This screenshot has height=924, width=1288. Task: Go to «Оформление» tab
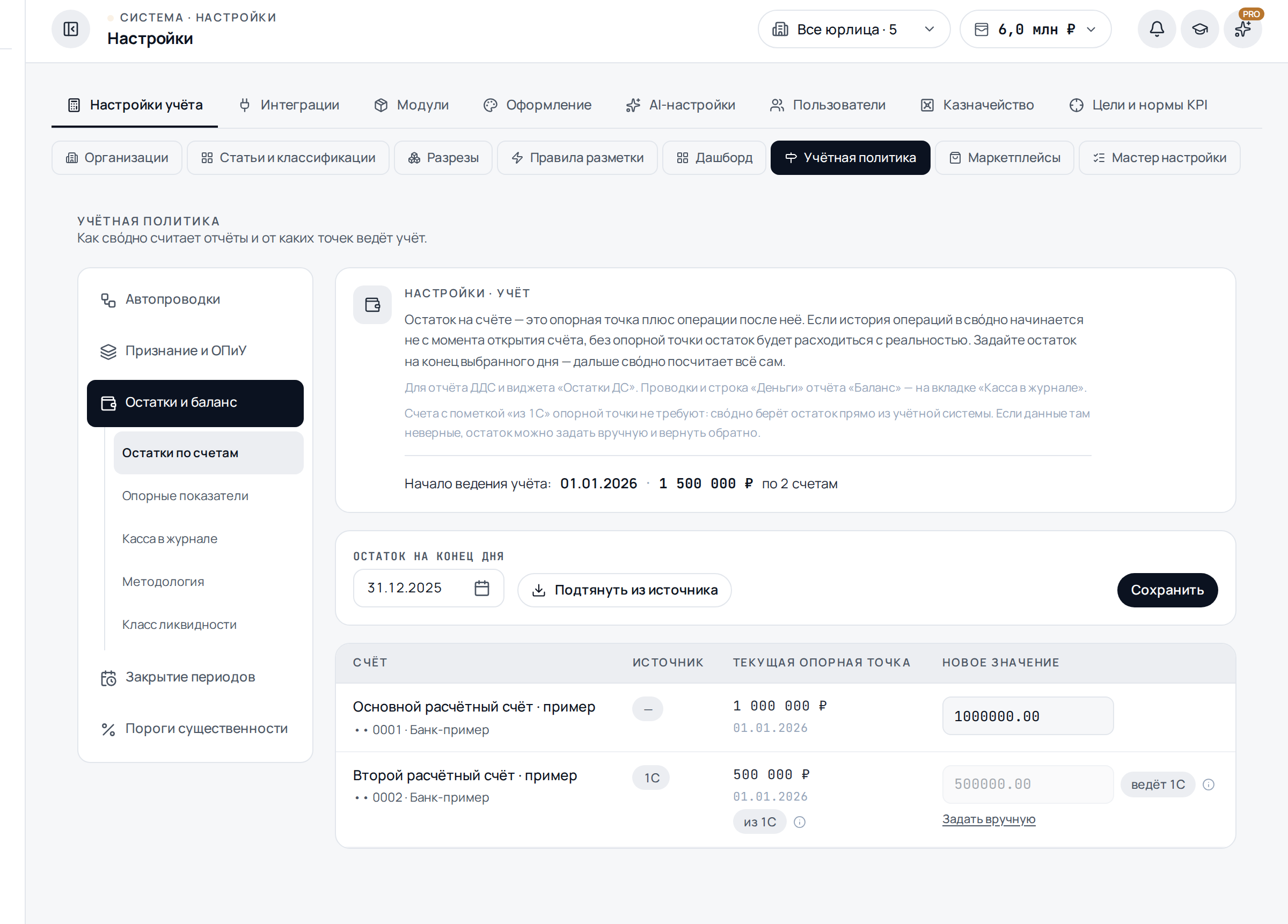(x=538, y=105)
